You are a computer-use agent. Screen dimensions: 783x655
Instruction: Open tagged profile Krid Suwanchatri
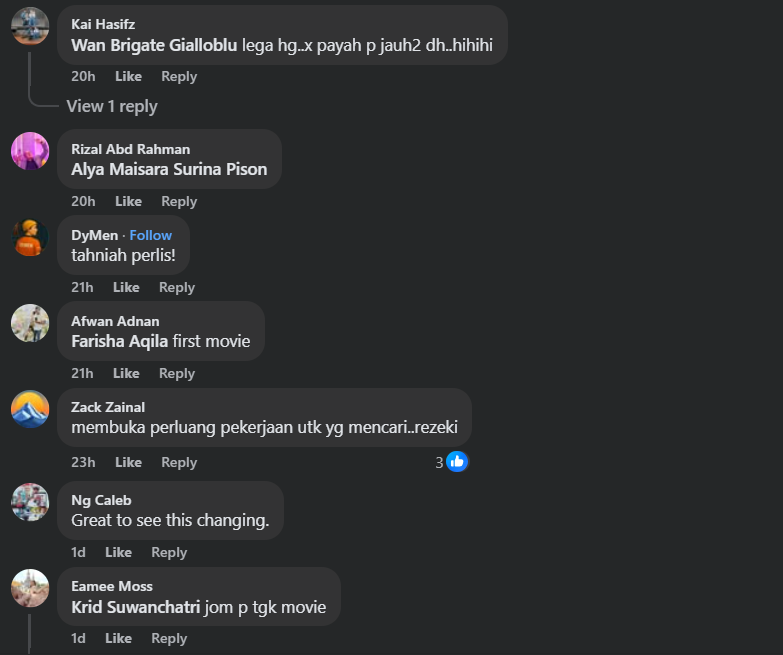136,607
